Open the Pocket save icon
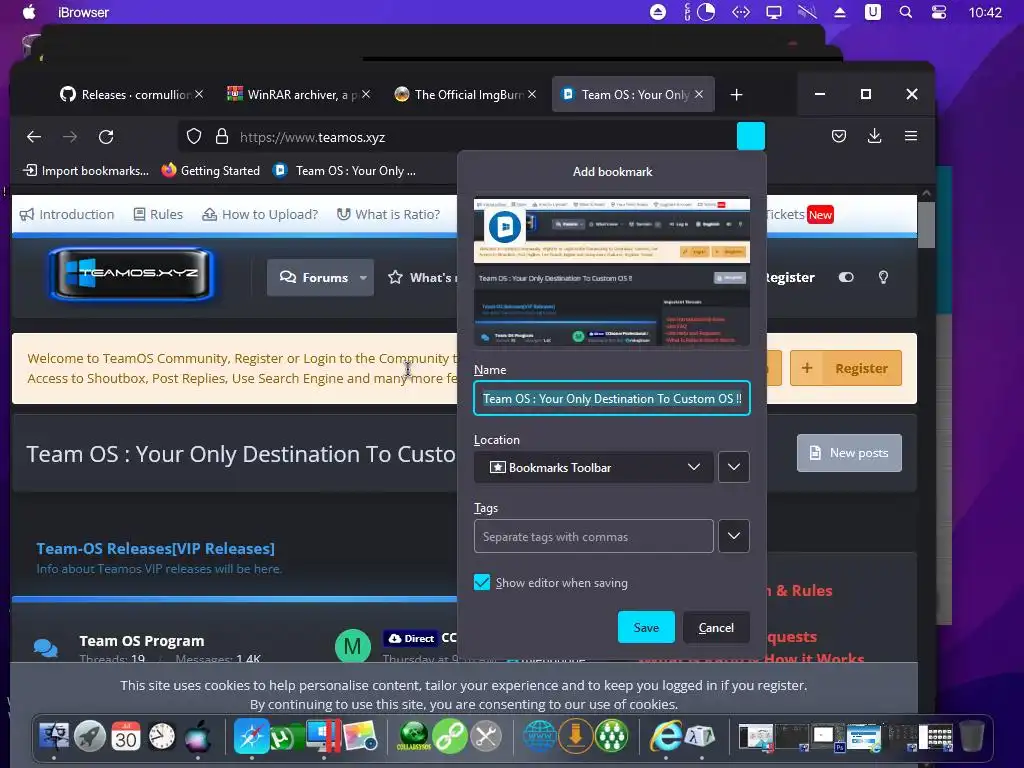The image size is (1024, 768). pyautogui.click(x=839, y=136)
